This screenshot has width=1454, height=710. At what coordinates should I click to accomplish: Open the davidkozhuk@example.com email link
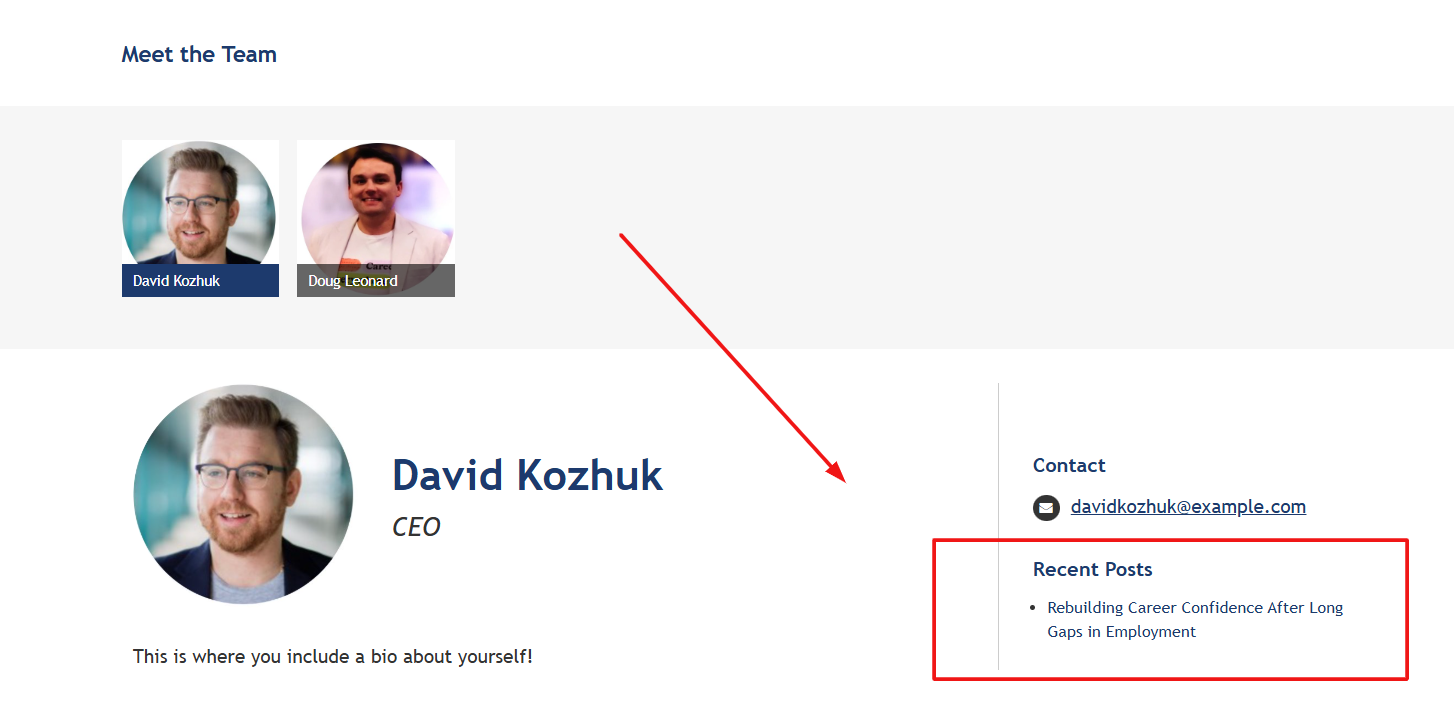1188,507
